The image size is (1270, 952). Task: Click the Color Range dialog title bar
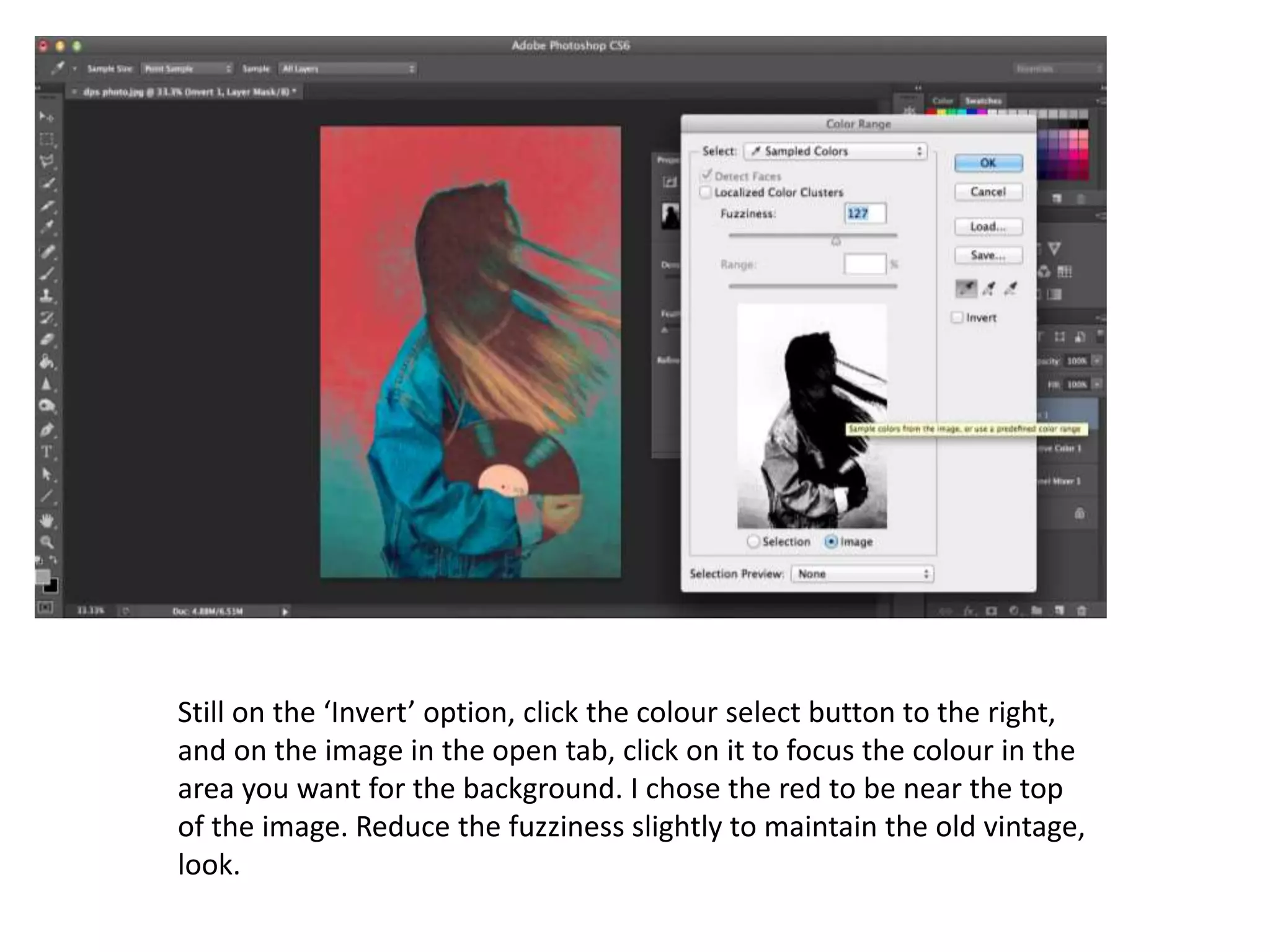coord(859,124)
